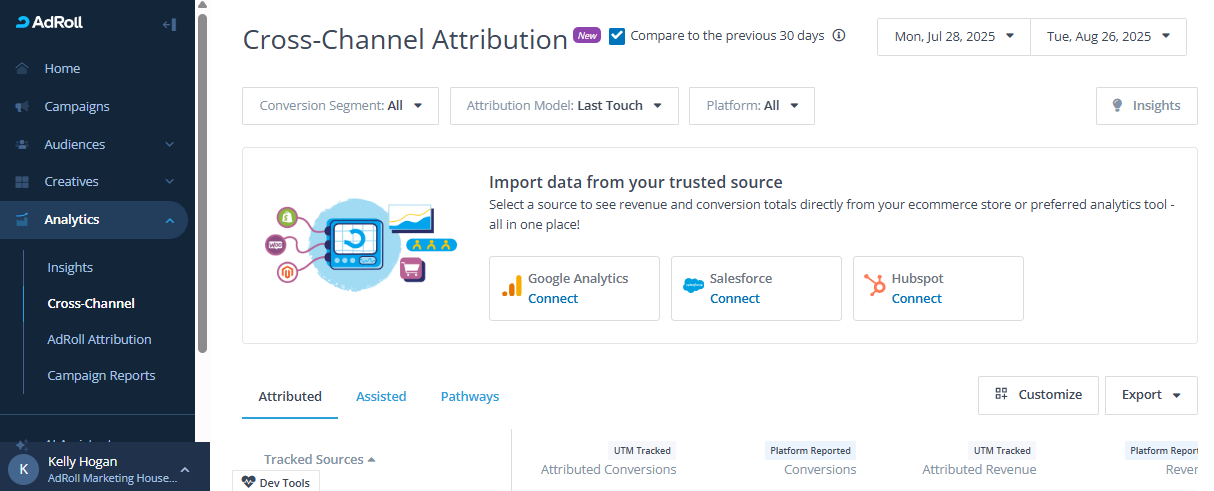Switch to the Pathways tab
This screenshot has width=1214, height=491.
469,397
